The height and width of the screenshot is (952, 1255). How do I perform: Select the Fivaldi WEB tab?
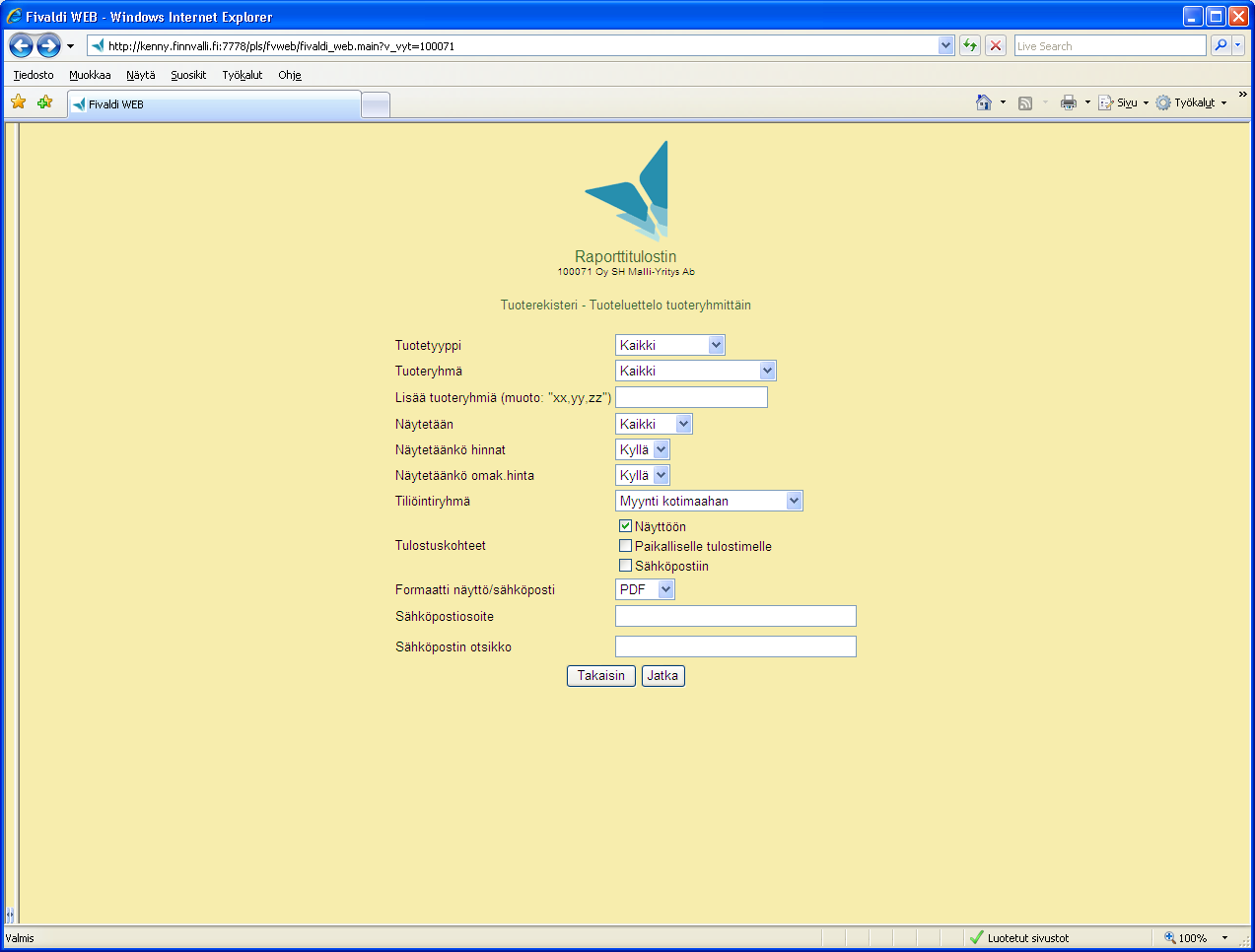tap(214, 104)
